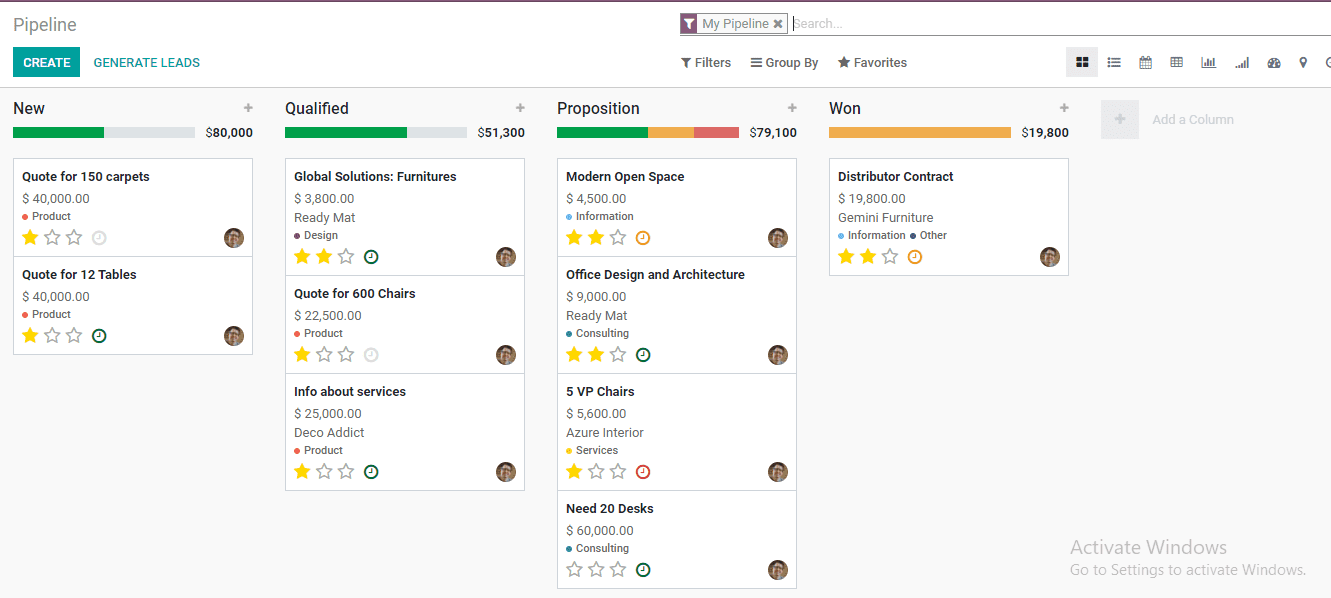Set third star on Distributor Contract

pos(890,257)
